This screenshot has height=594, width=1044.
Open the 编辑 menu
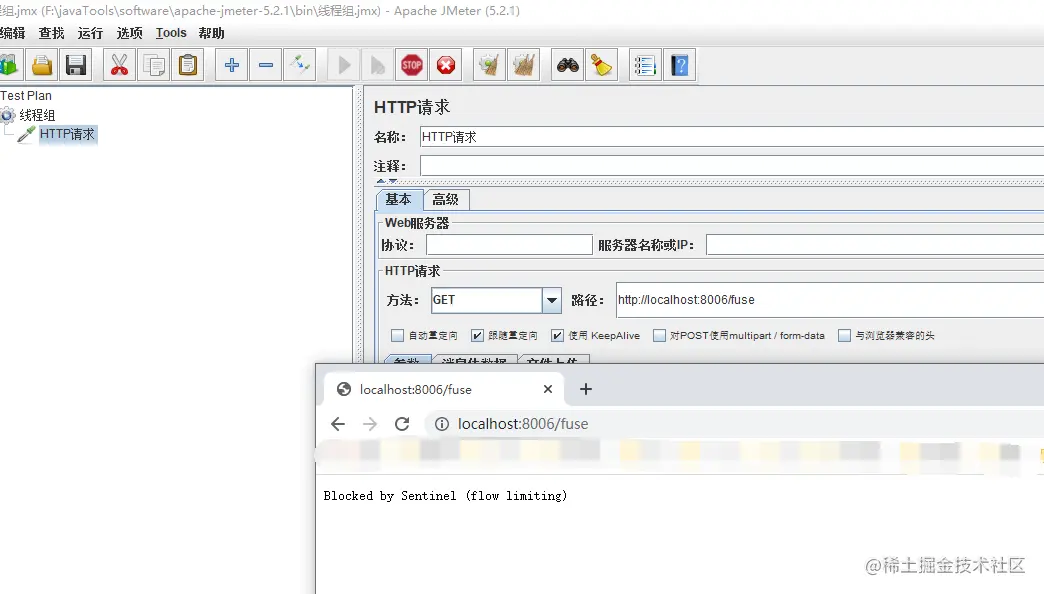(13, 33)
